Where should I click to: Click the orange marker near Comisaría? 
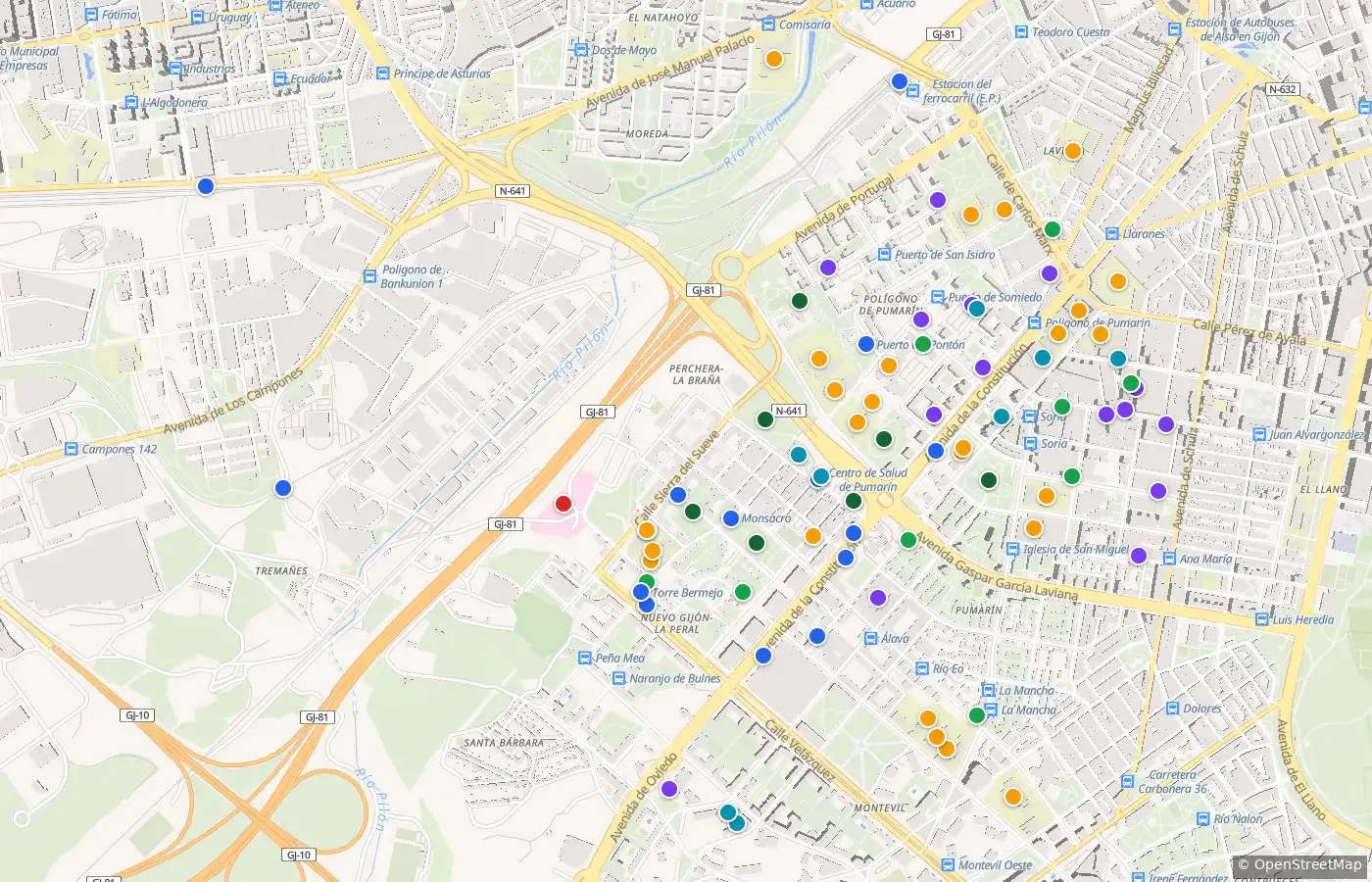[x=773, y=58]
